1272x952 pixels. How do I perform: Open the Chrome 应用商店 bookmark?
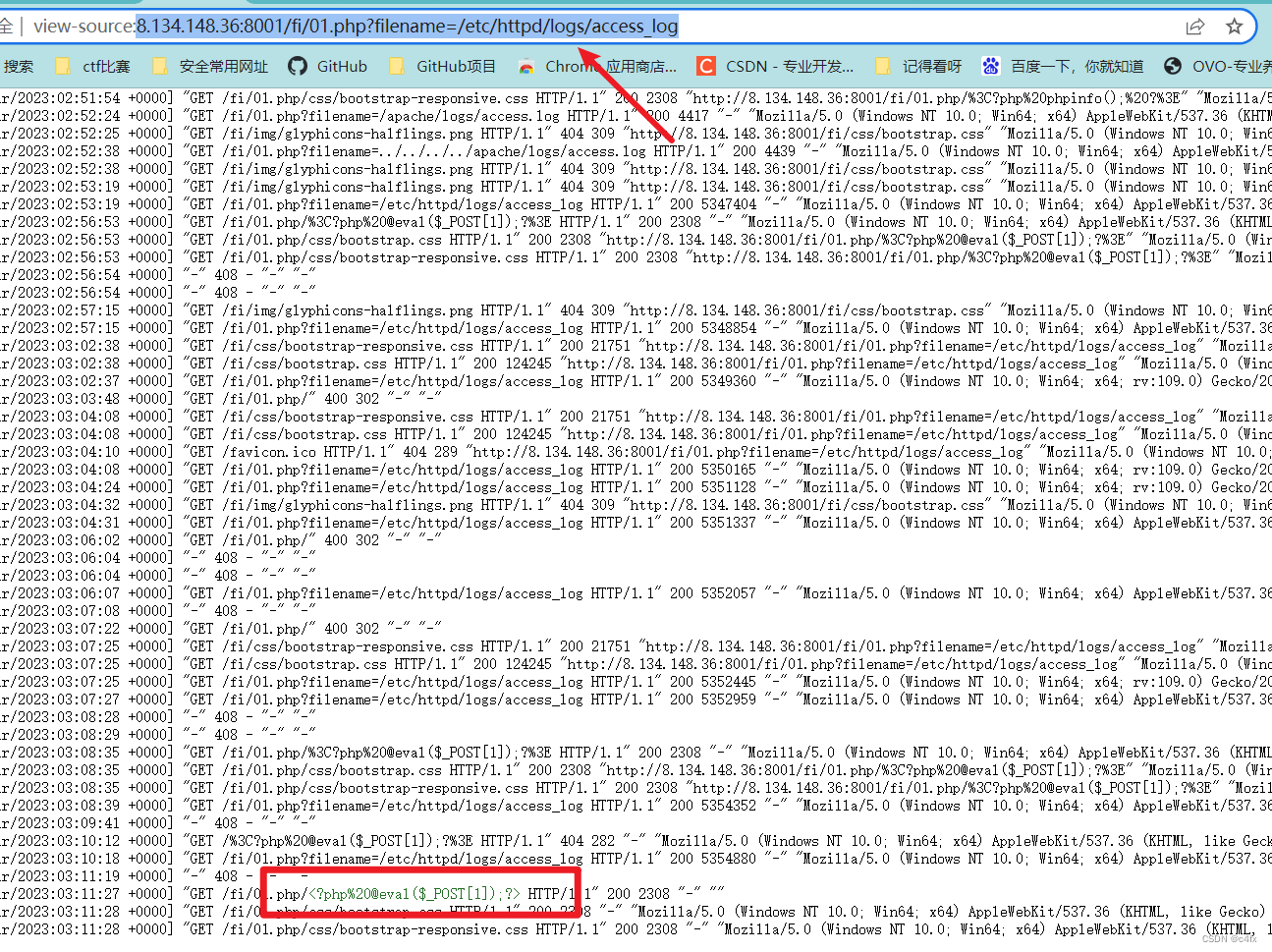point(597,66)
